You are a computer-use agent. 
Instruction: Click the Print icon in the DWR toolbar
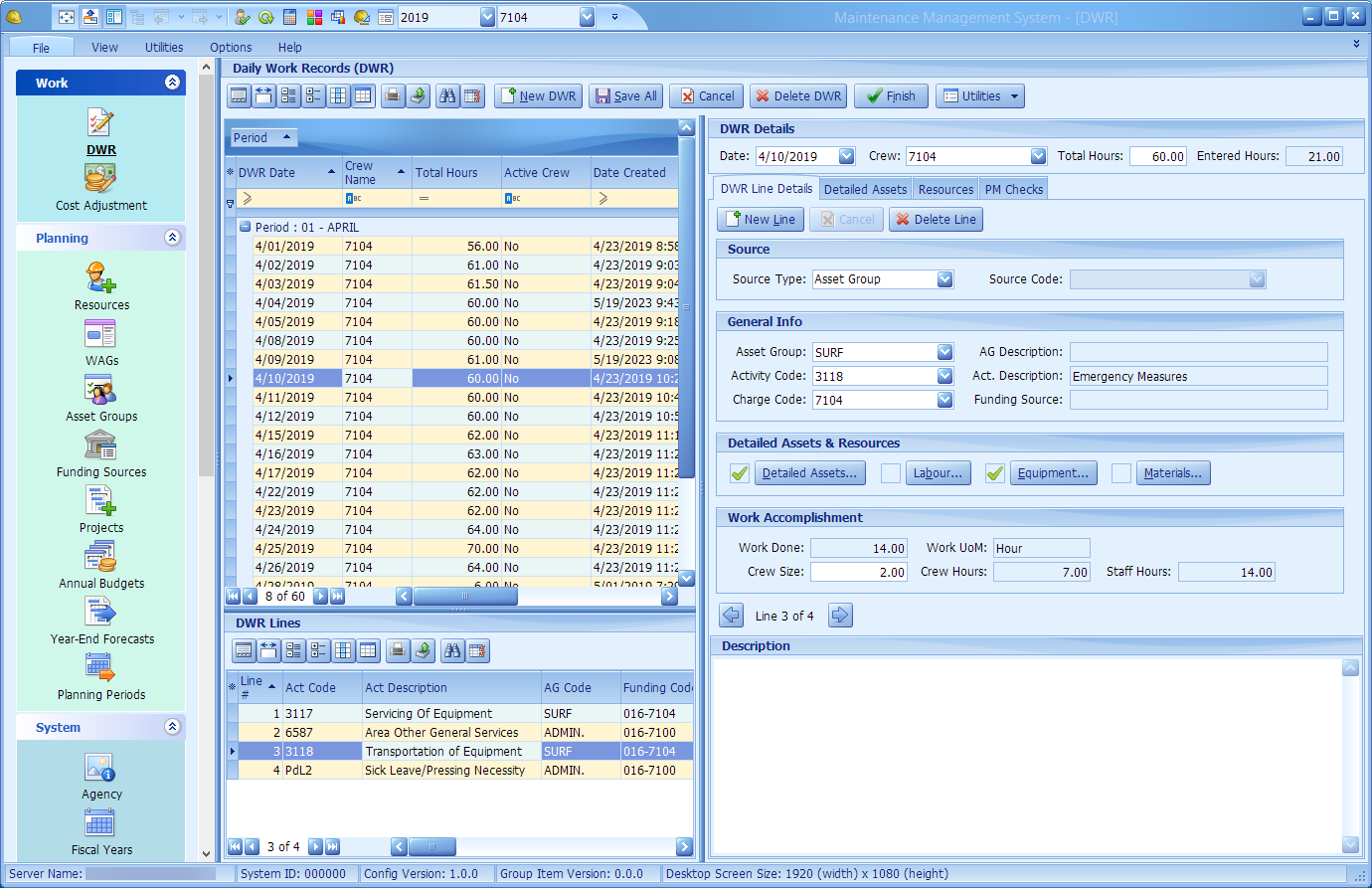tap(392, 95)
